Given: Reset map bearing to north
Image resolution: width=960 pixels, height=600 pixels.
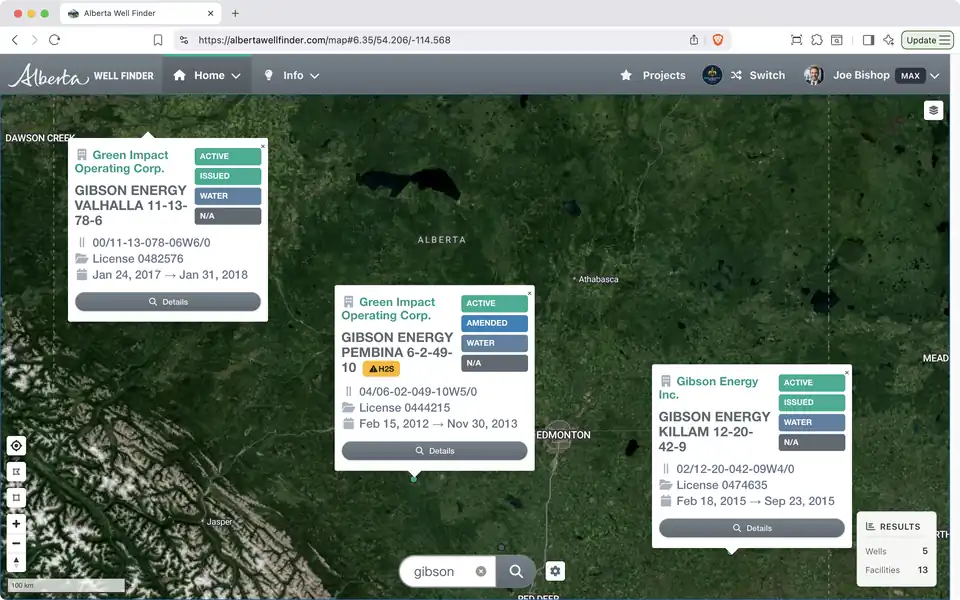Looking at the screenshot, I should pos(17,562).
